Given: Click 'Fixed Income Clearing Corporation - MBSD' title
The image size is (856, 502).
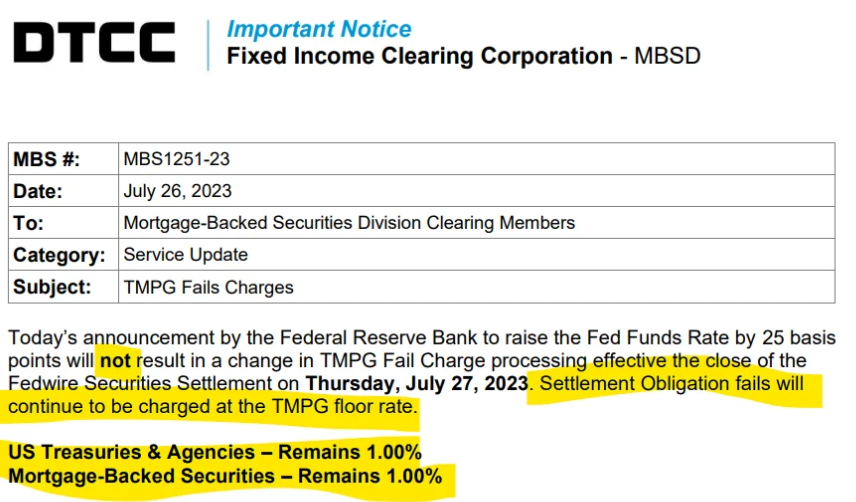Looking at the screenshot, I should (x=463, y=56).
